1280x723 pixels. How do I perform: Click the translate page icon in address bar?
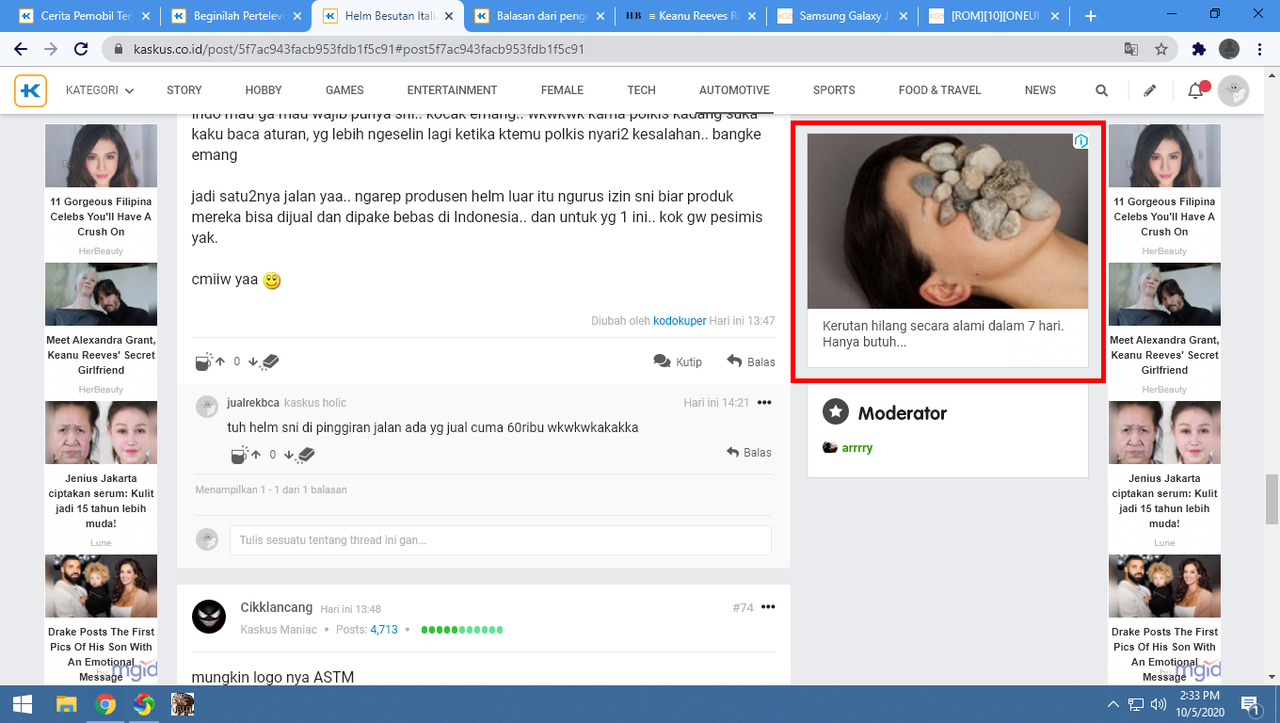(x=1131, y=49)
